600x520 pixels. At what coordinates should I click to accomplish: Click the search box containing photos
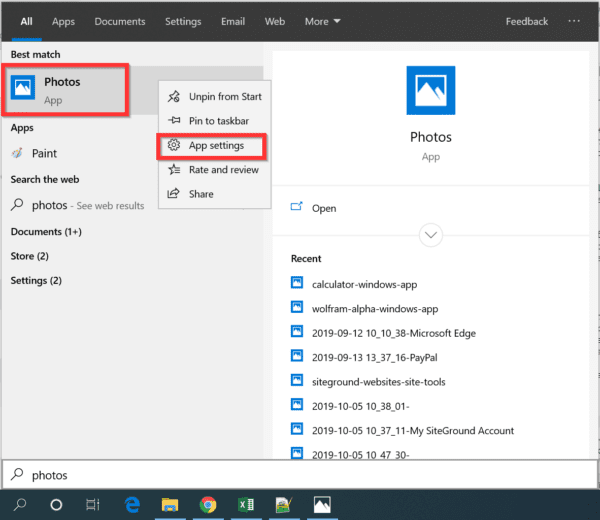pyautogui.click(x=300, y=475)
